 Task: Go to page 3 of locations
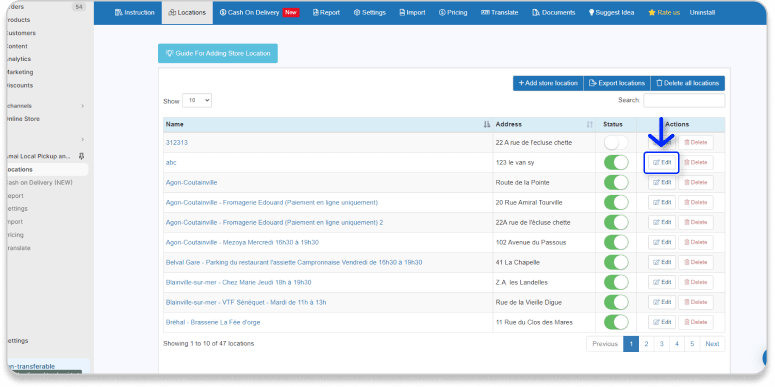pyautogui.click(x=661, y=344)
